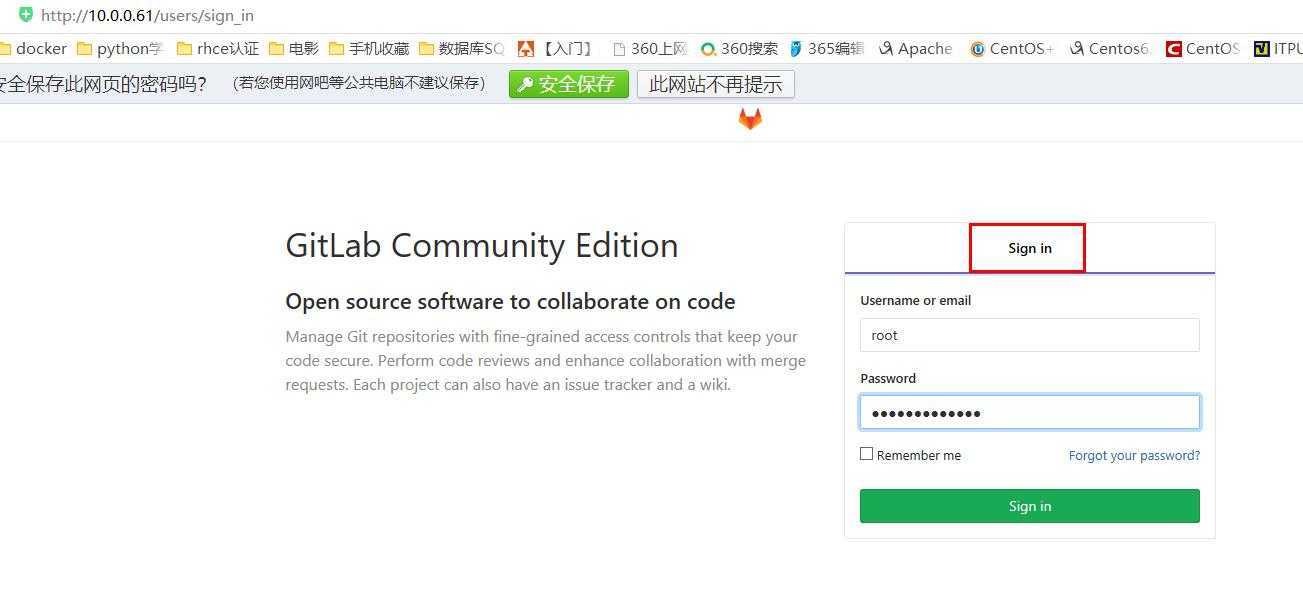Click the GitLab fox logo
Image resolution: width=1303 pixels, height=612 pixels.
click(750, 119)
